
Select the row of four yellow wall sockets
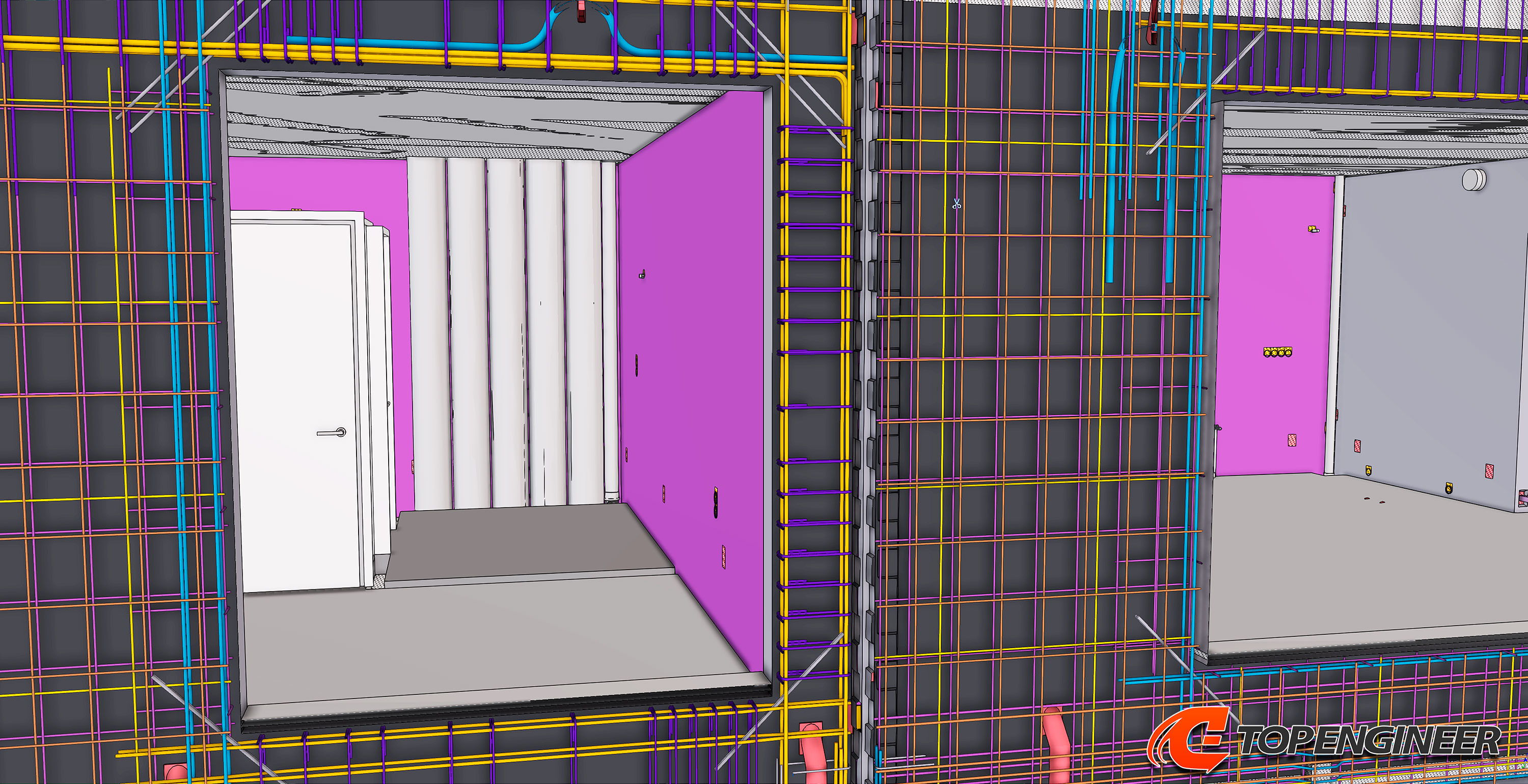1278,352
